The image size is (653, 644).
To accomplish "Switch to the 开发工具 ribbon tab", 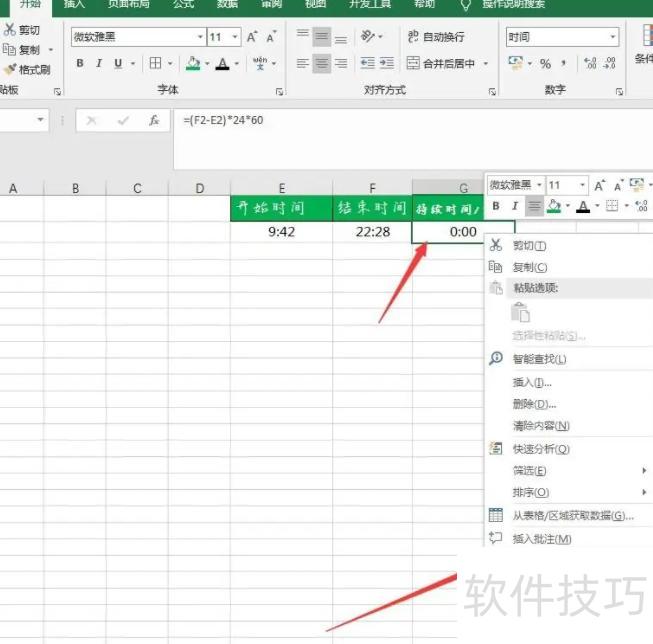I will pos(370,4).
